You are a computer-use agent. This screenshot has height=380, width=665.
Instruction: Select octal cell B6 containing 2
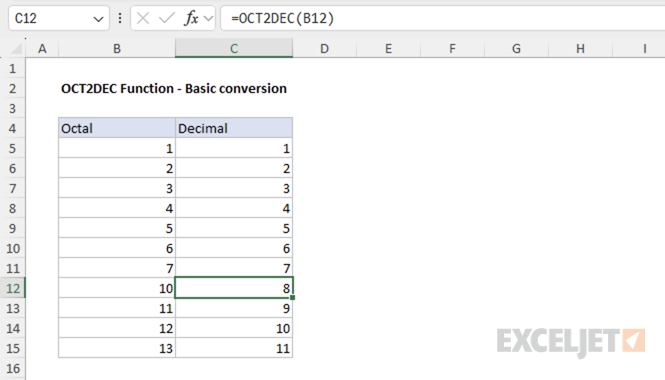[117, 168]
